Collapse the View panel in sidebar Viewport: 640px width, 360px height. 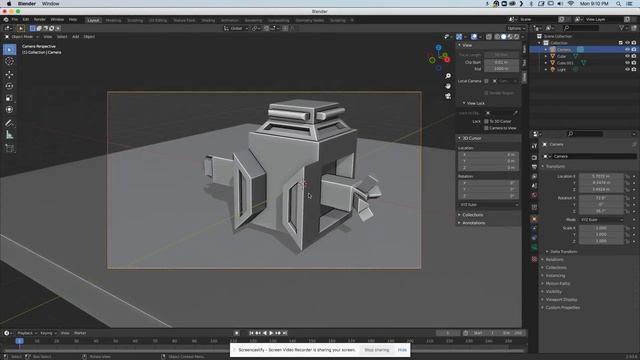tap(459, 45)
